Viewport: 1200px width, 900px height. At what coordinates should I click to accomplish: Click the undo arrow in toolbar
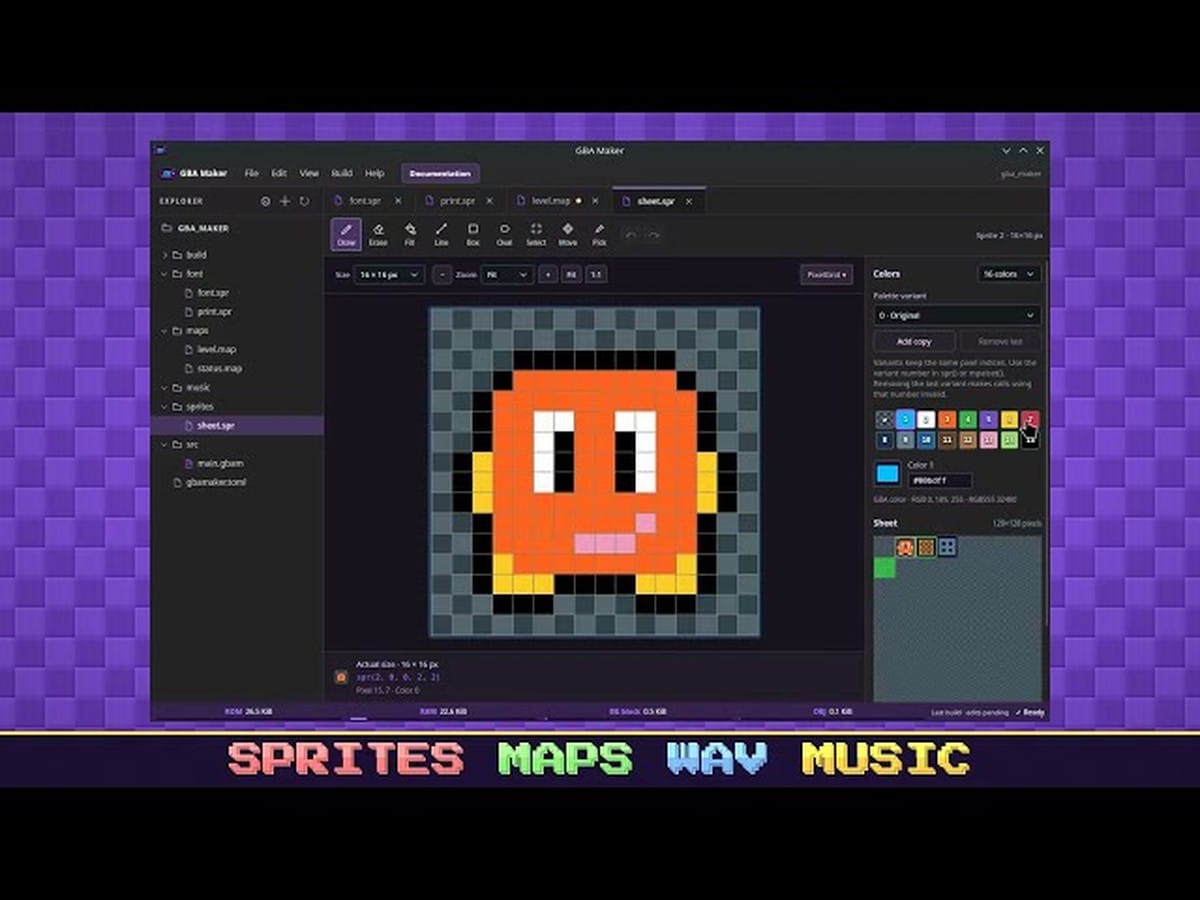630,235
